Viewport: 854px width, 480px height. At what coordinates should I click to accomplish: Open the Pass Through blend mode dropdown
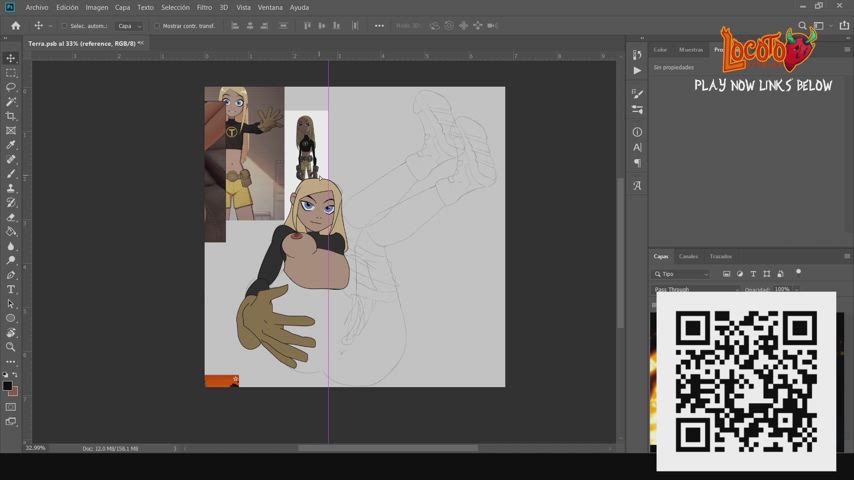coord(696,289)
